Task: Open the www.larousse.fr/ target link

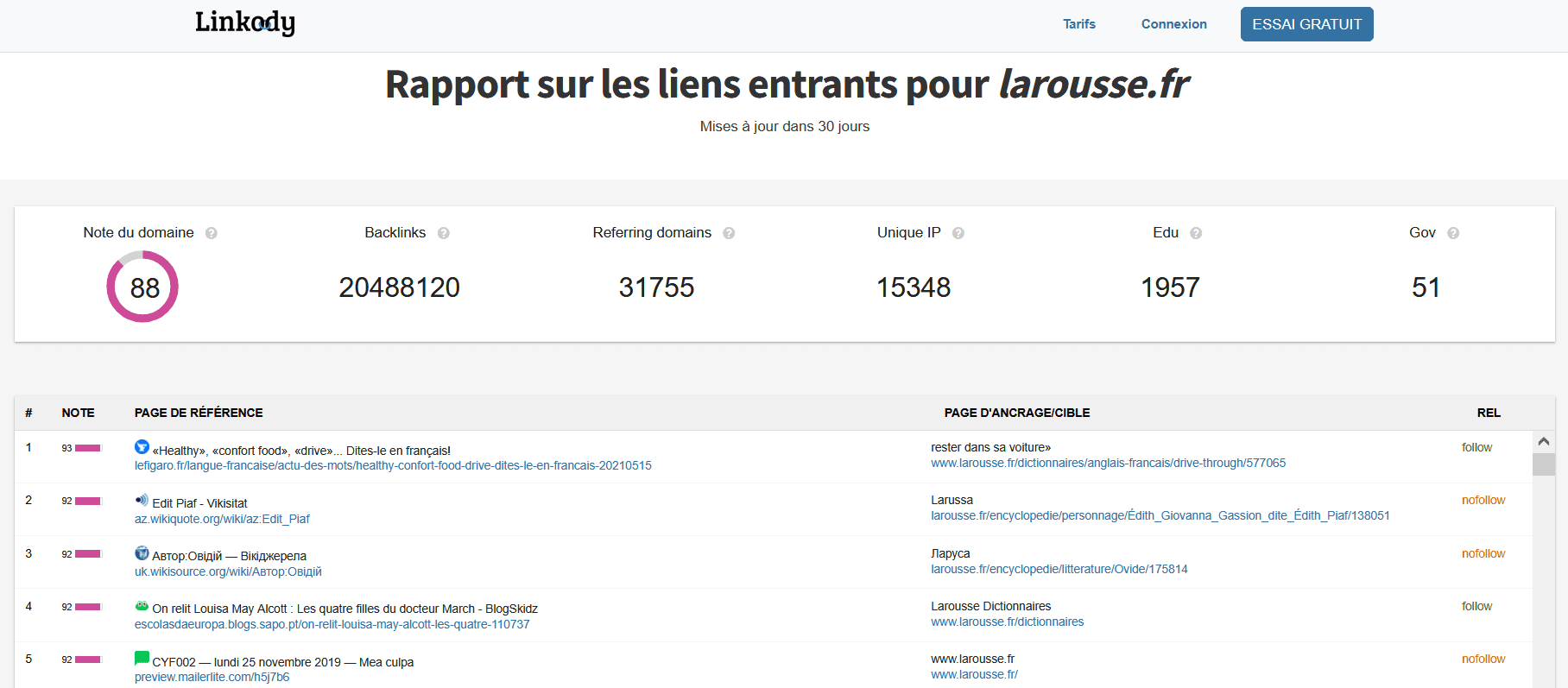Action: [975, 674]
